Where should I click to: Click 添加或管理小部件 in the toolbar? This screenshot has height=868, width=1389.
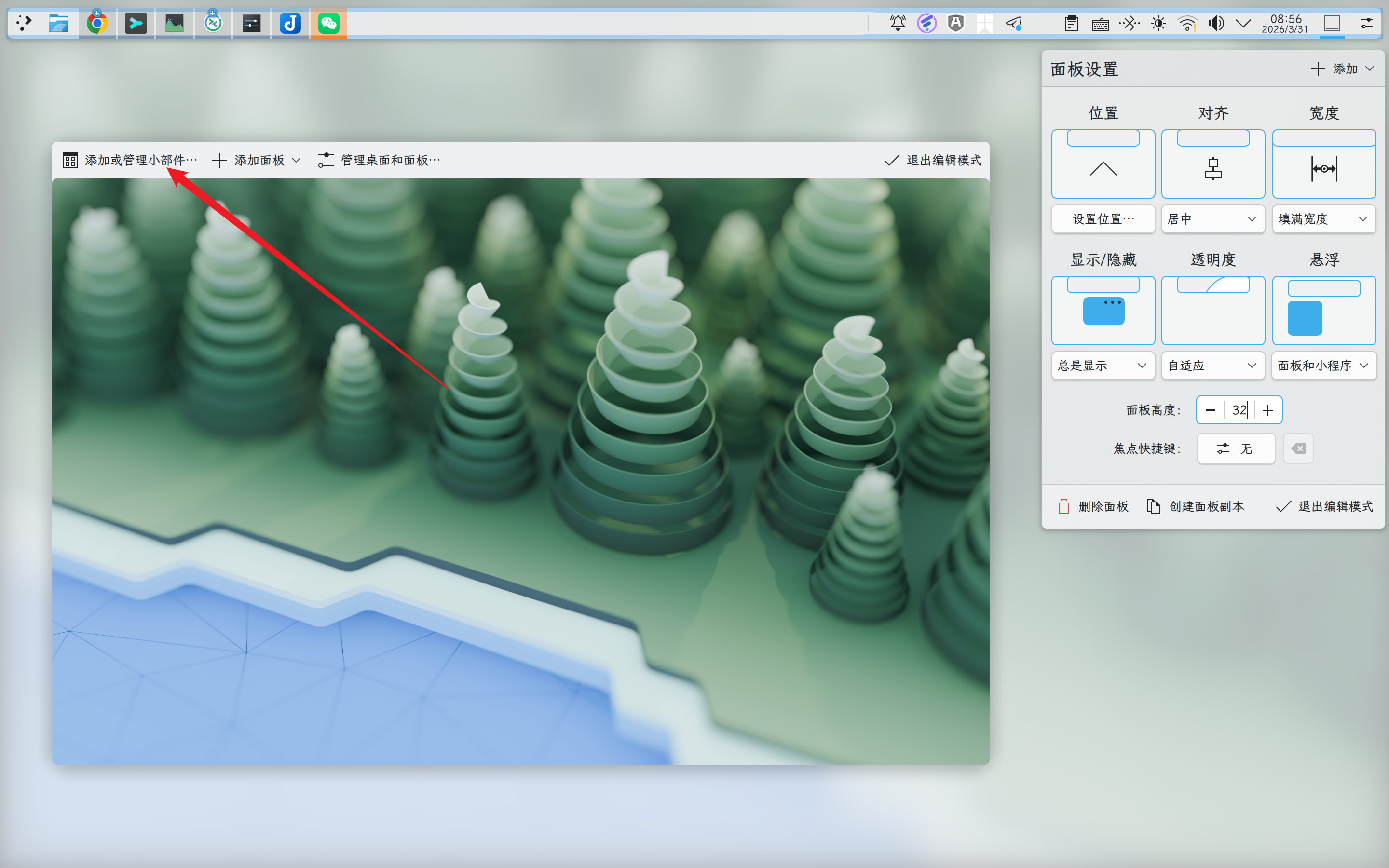(130, 160)
